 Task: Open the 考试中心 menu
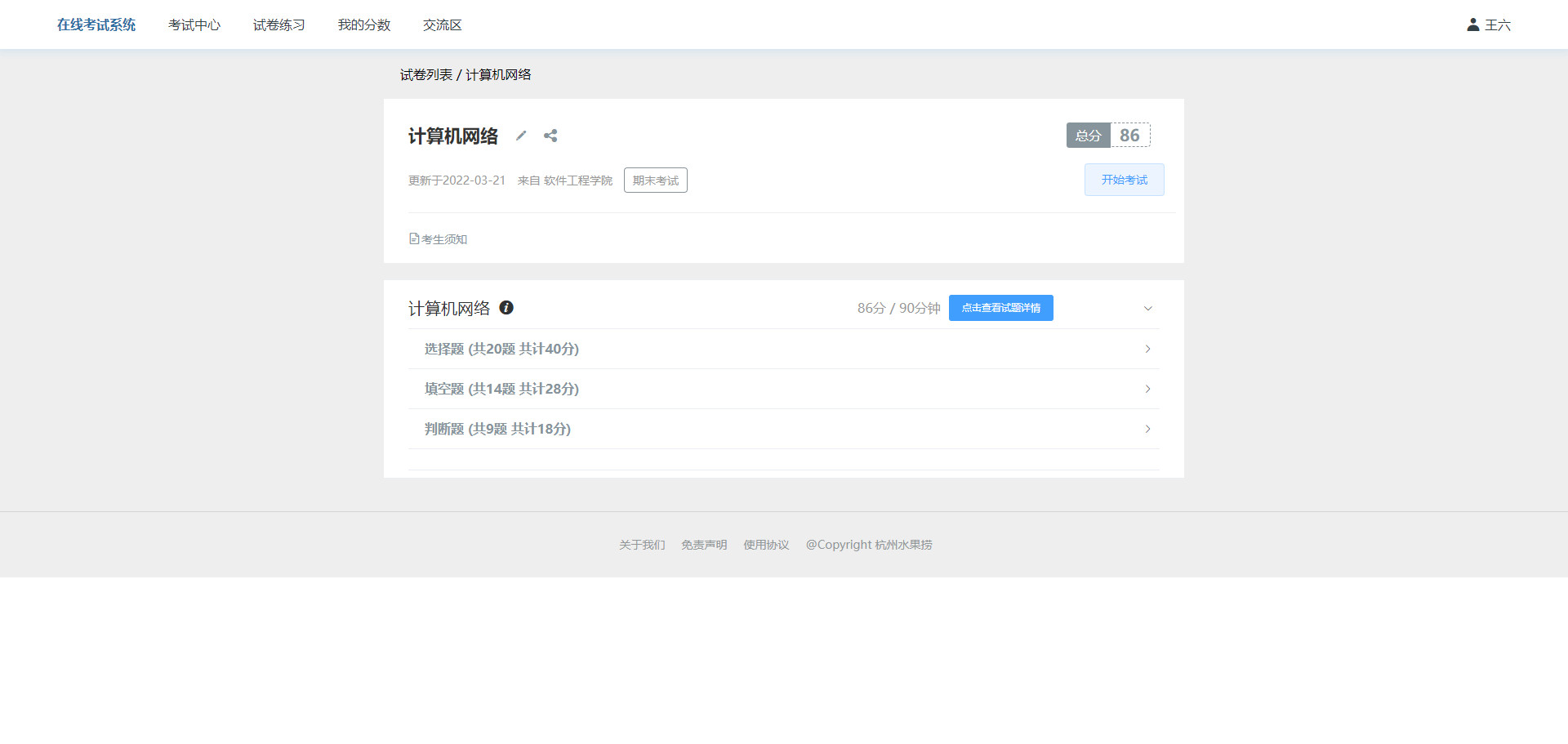[x=194, y=25]
